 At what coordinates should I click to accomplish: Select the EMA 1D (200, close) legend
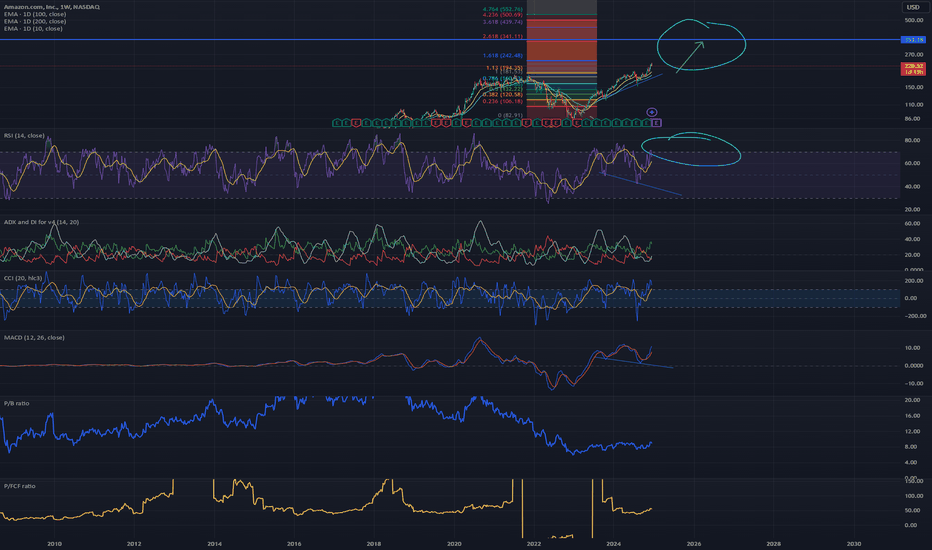point(34,21)
